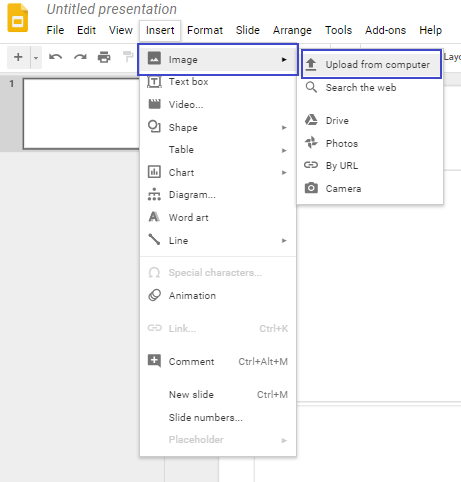The height and width of the screenshot is (482, 461).
Task: Click the Photos pinwheel icon
Action: coord(311,142)
